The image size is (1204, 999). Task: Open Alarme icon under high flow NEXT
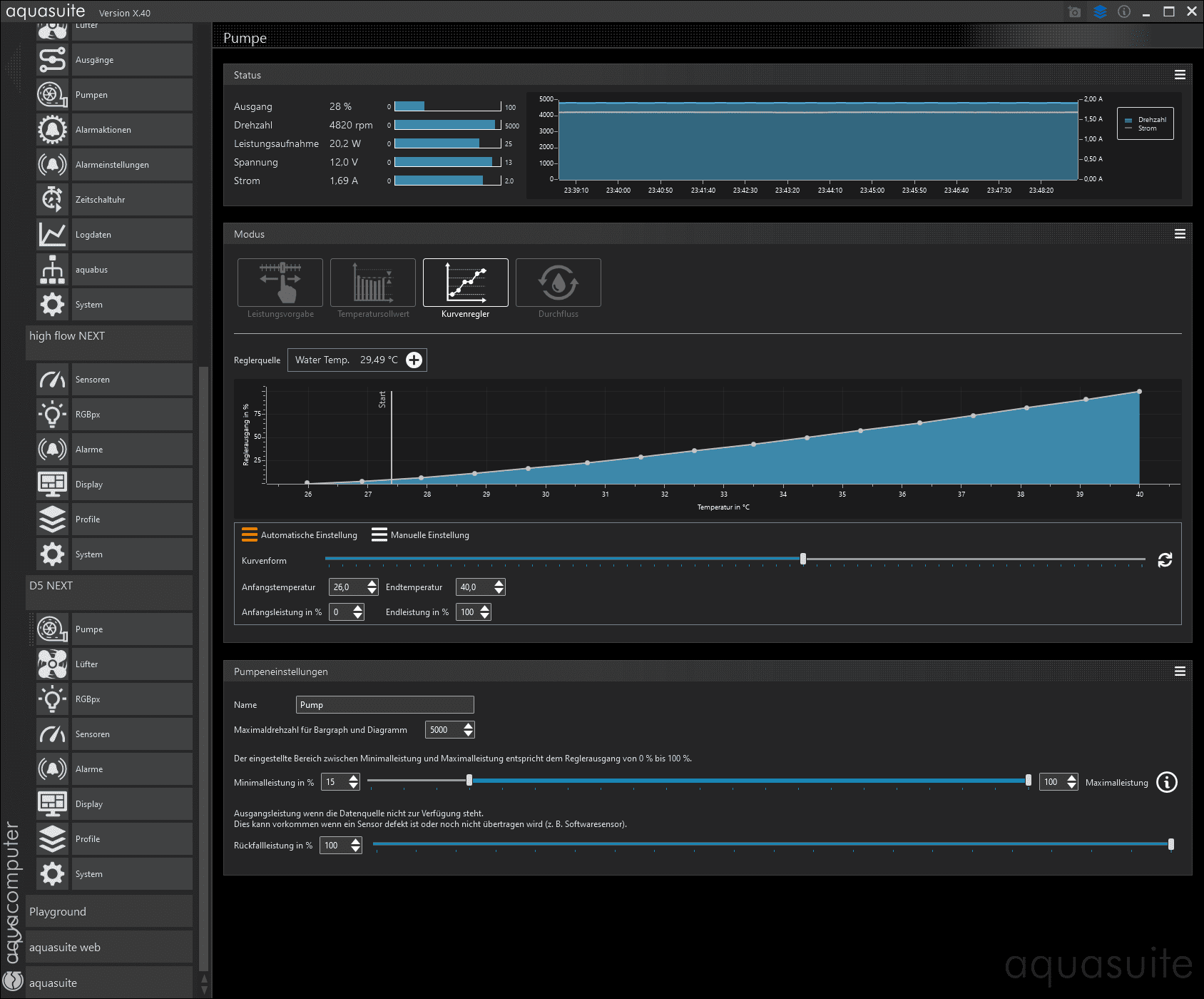52,450
